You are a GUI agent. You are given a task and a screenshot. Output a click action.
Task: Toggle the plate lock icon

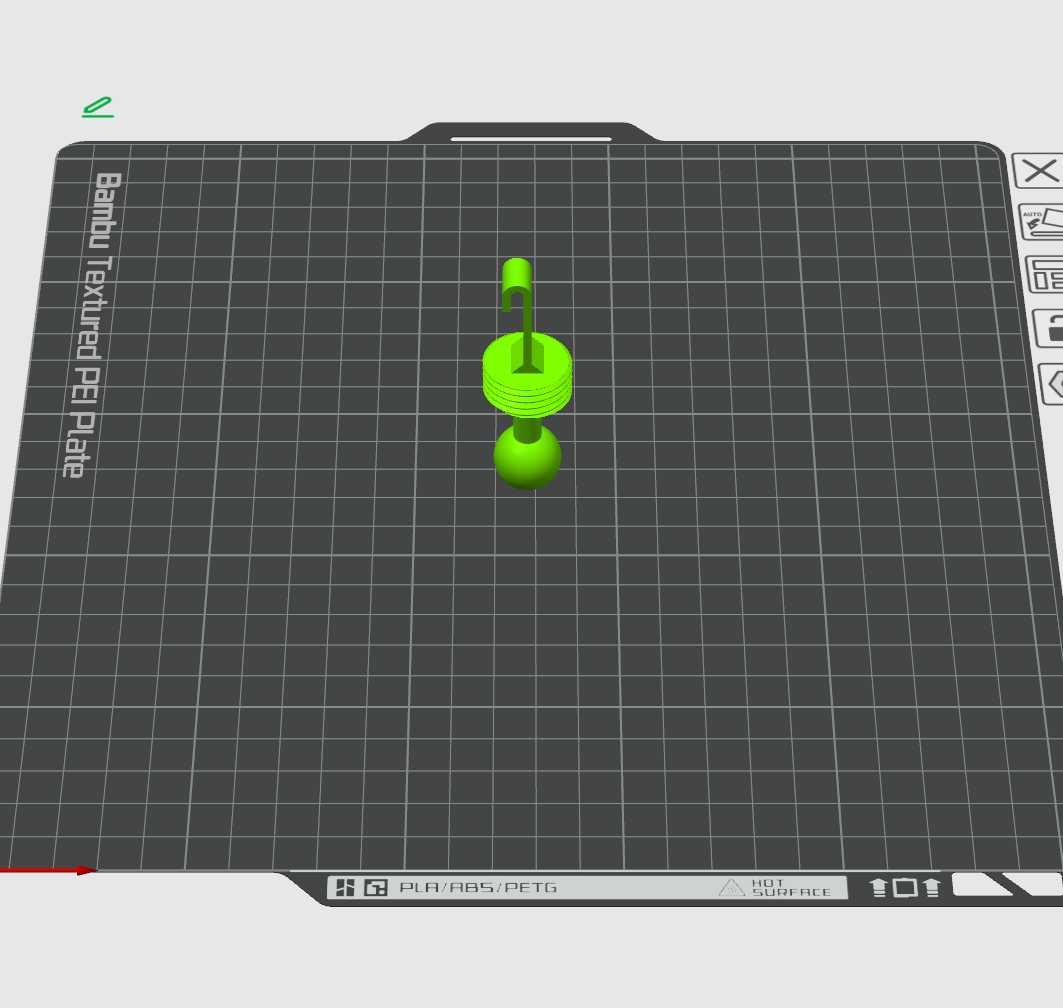[x=1049, y=328]
